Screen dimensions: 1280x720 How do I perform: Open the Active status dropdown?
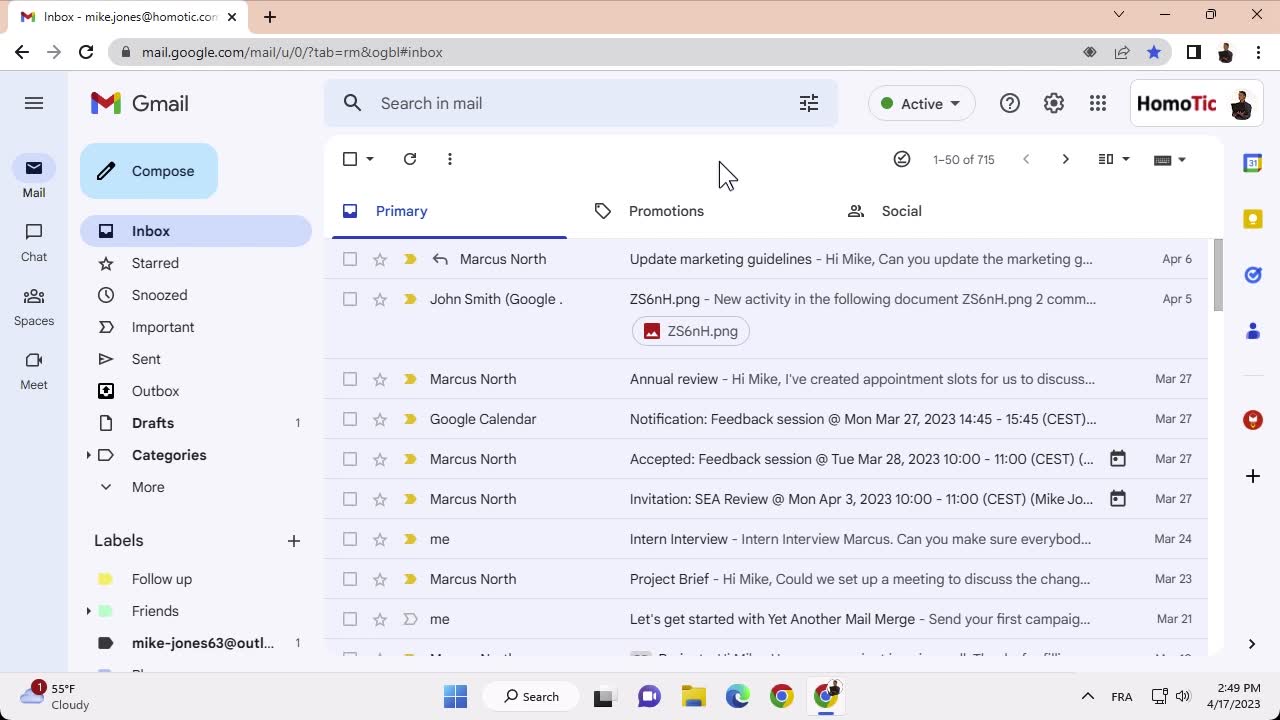click(921, 103)
